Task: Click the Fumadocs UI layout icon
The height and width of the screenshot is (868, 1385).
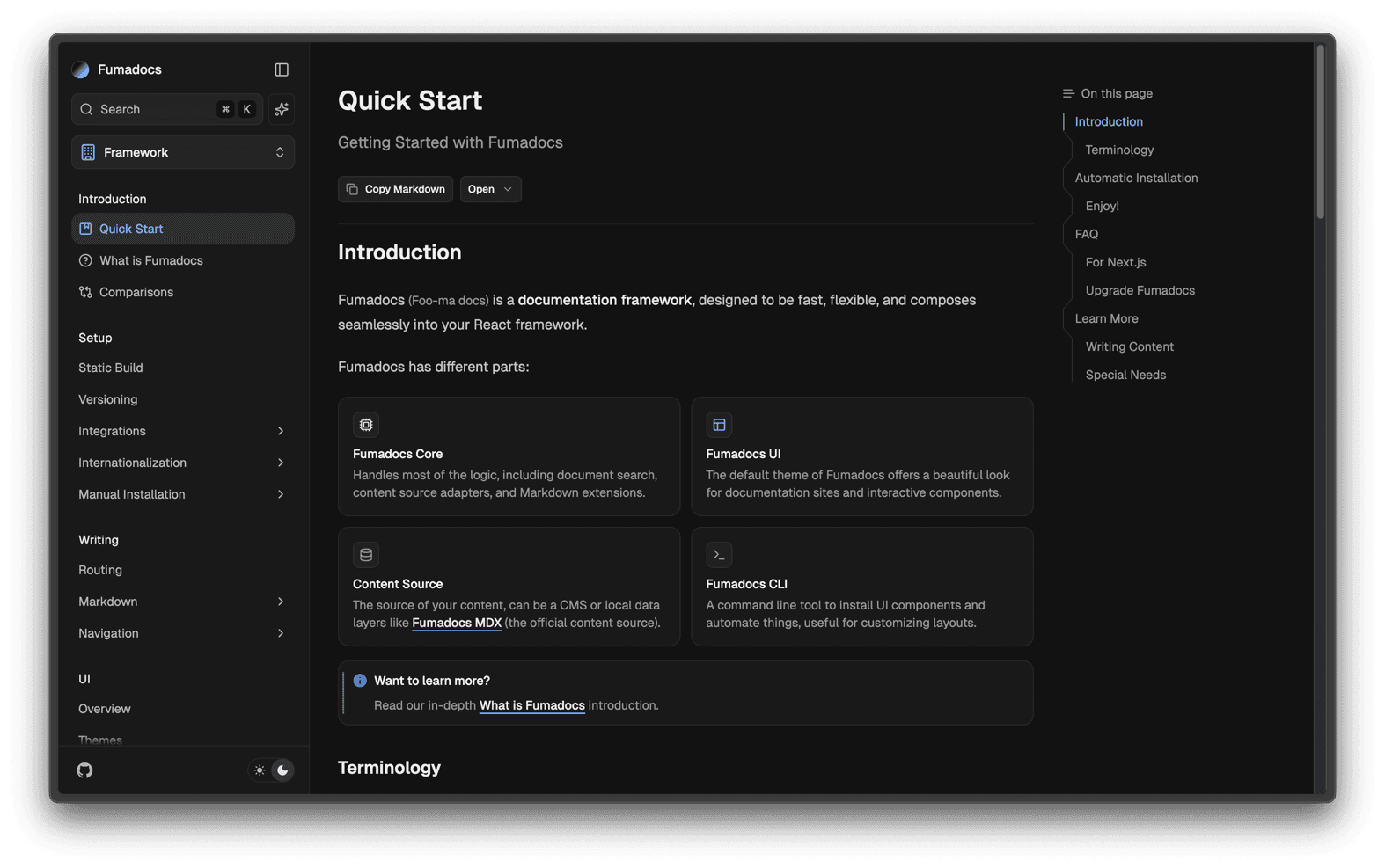Action: tap(719, 425)
